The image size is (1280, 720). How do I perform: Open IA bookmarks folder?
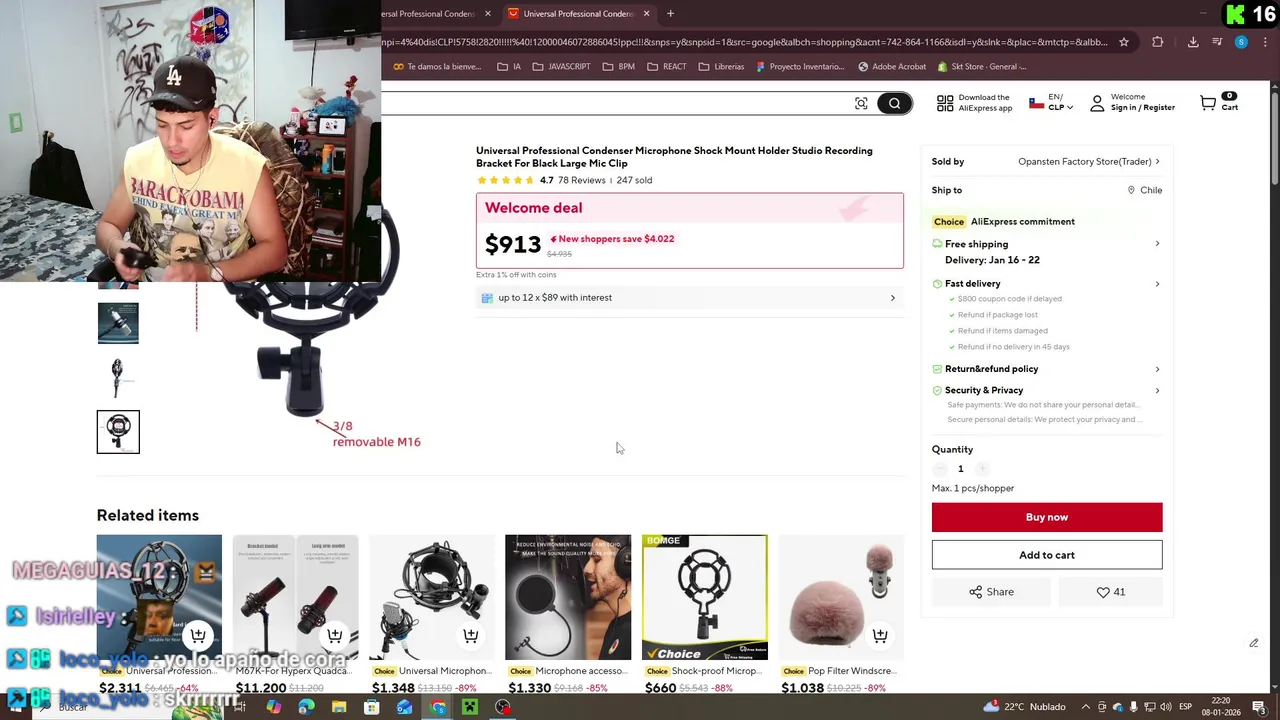pyautogui.click(x=509, y=66)
